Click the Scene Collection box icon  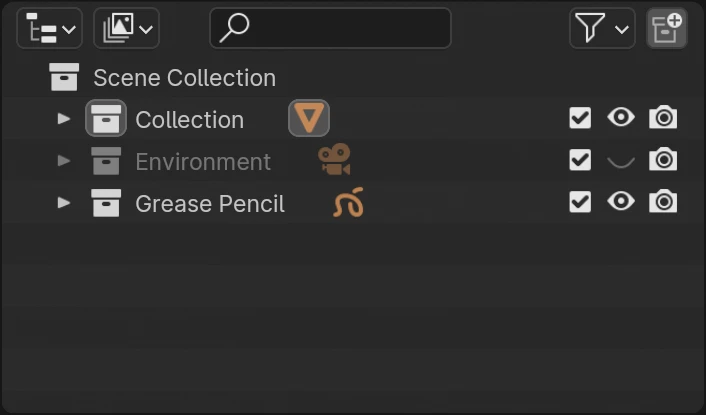pyautogui.click(x=64, y=77)
